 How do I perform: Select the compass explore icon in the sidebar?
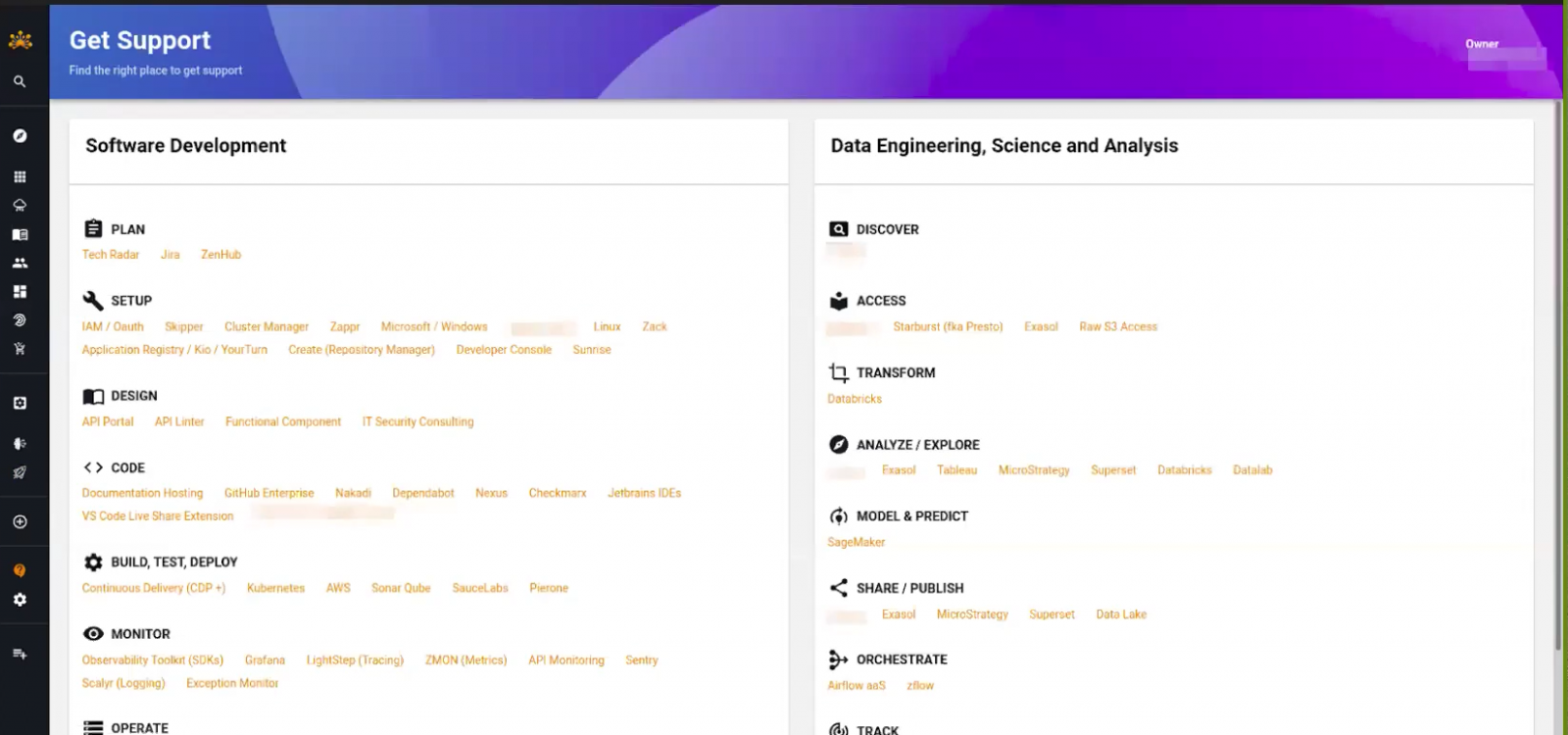[20, 136]
